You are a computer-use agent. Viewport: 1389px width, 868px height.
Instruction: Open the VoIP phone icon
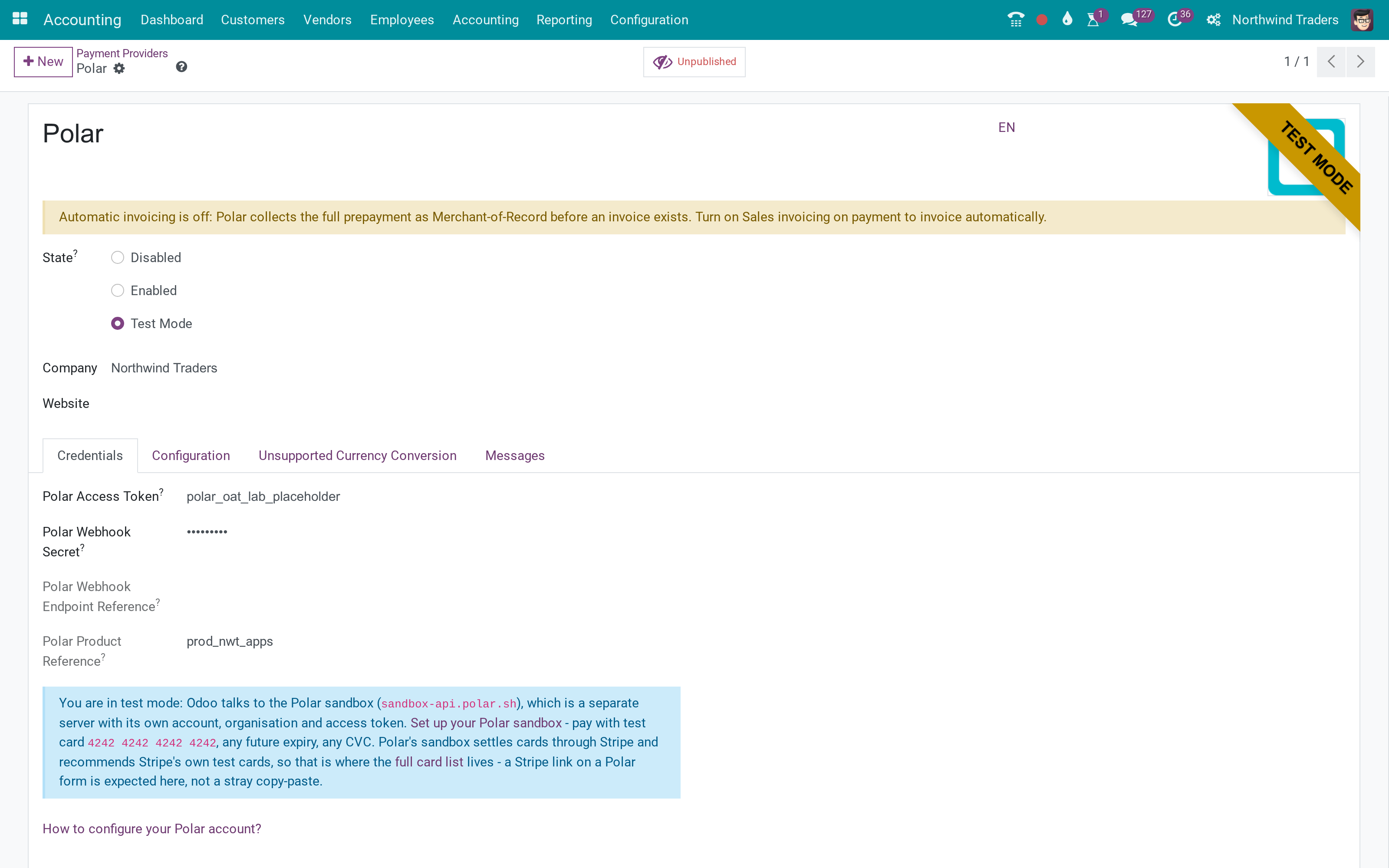(x=1015, y=20)
